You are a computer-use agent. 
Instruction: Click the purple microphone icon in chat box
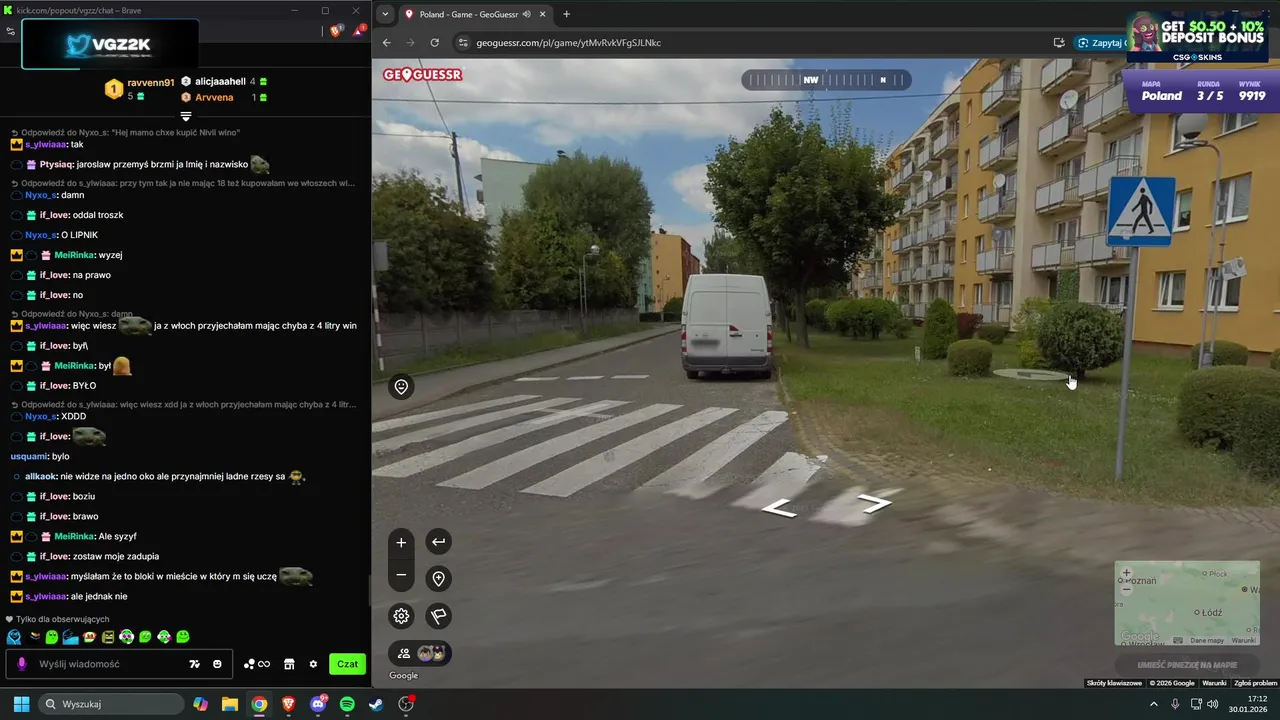22,664
